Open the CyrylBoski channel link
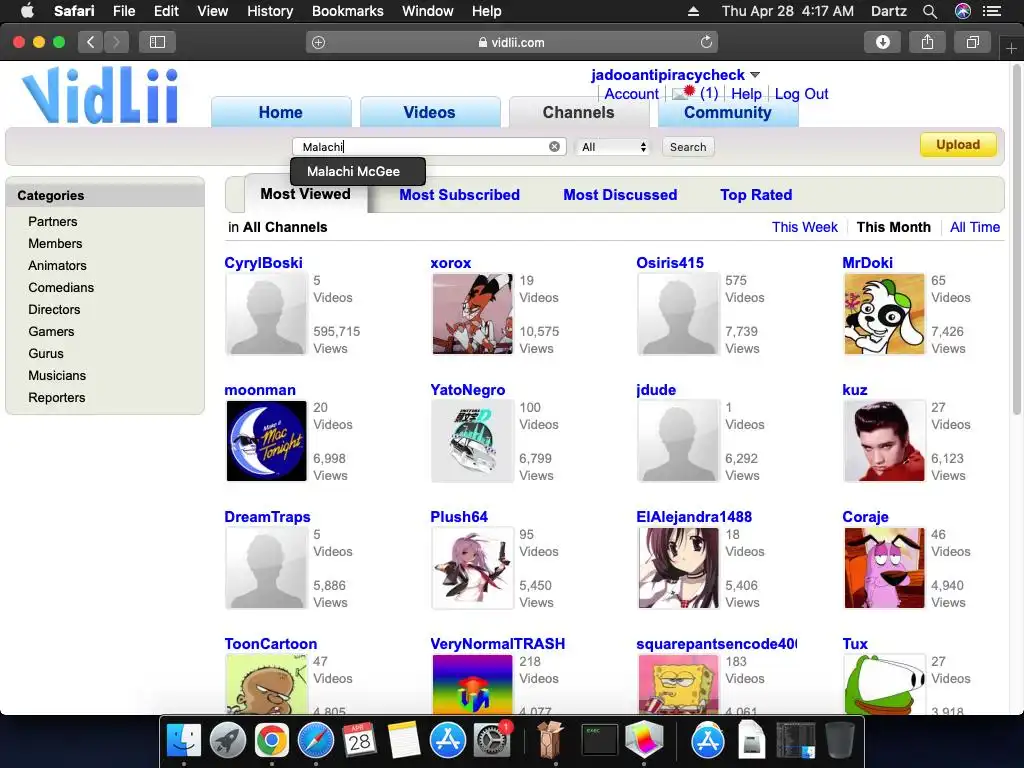The image size is (1024, 768). [x=263, y=263]
